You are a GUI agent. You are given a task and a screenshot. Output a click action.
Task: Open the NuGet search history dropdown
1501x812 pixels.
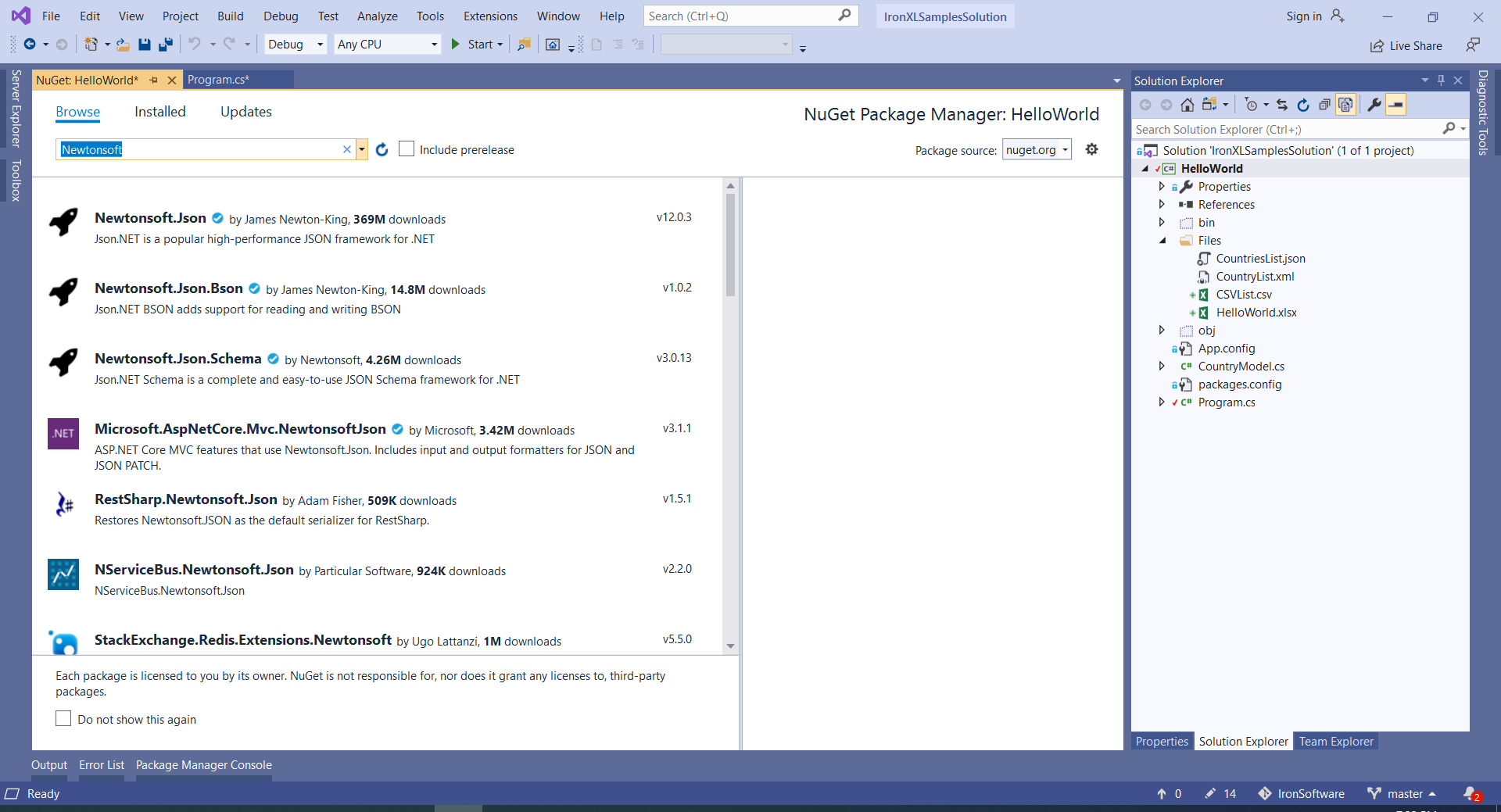point(361,149)
